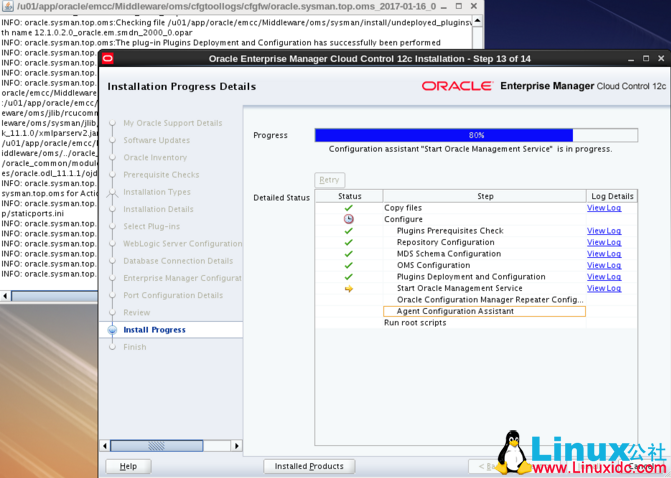Click the checkmark for OMS Configuration
The height and width of the screenshot is (478, 671).
tap(349, 265)
